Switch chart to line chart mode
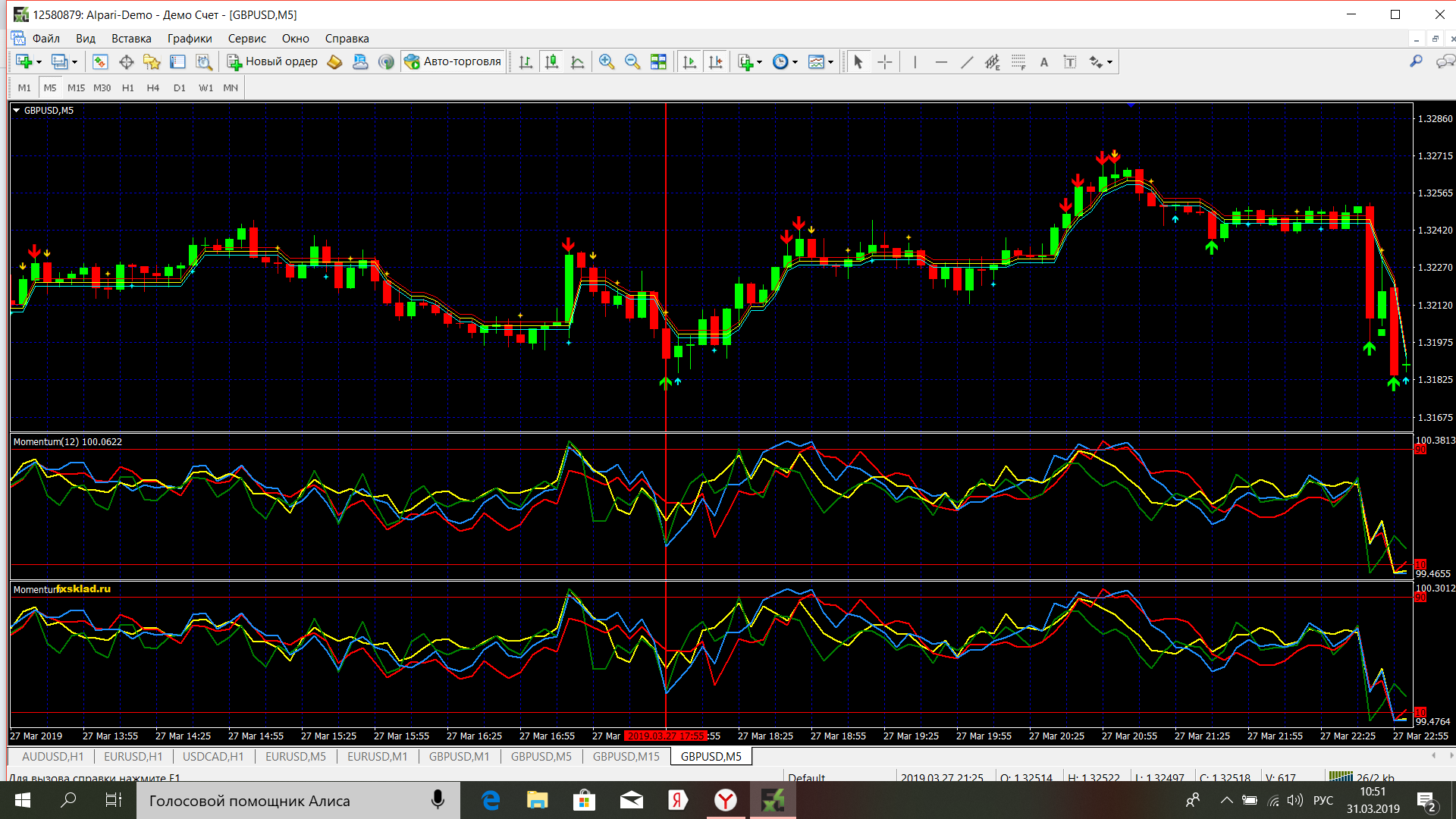Image resolution: width=1456 pixels, height=819 pixels. pos(577,62)
